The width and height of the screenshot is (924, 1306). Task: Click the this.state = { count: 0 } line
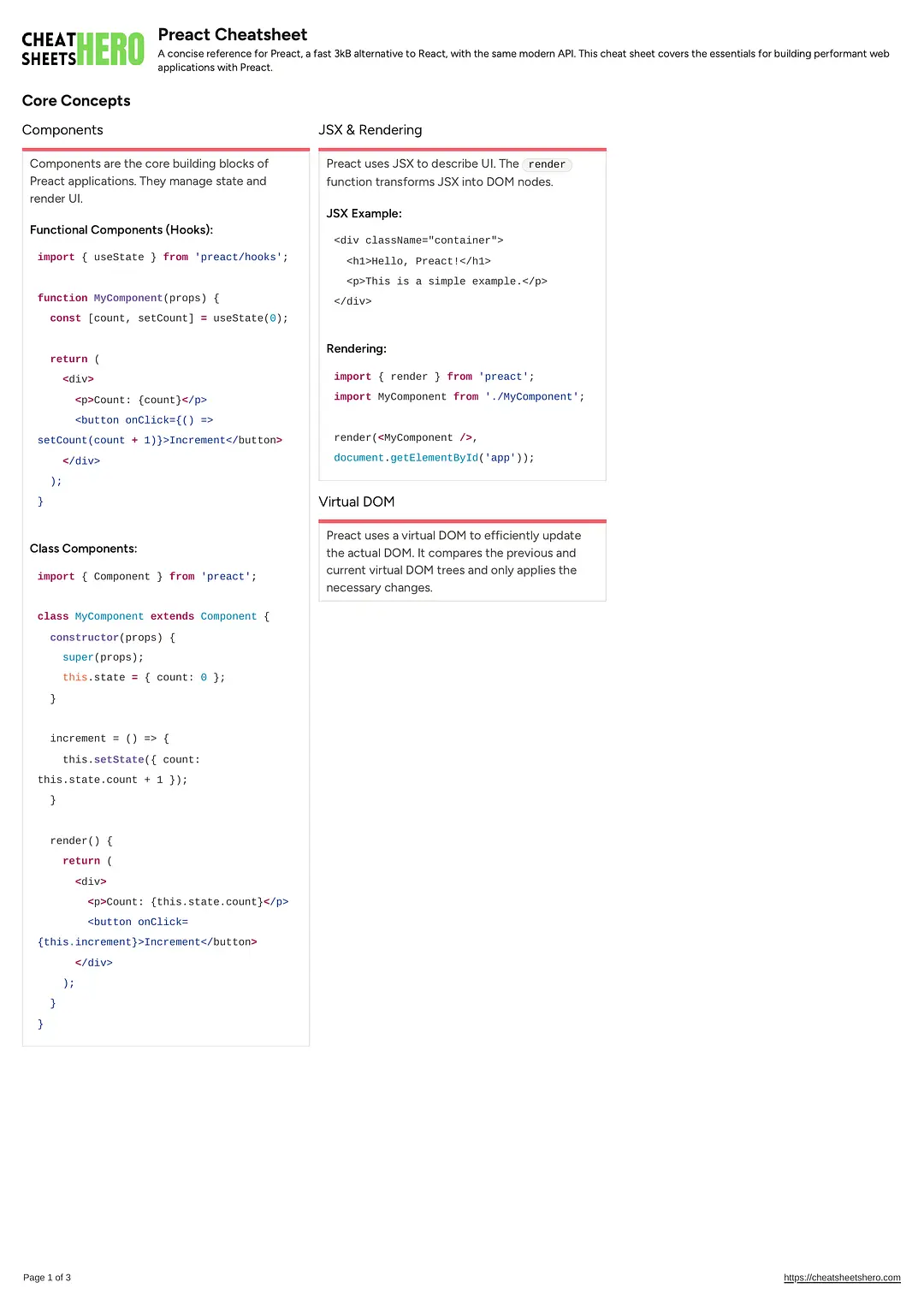pos(144,678)
